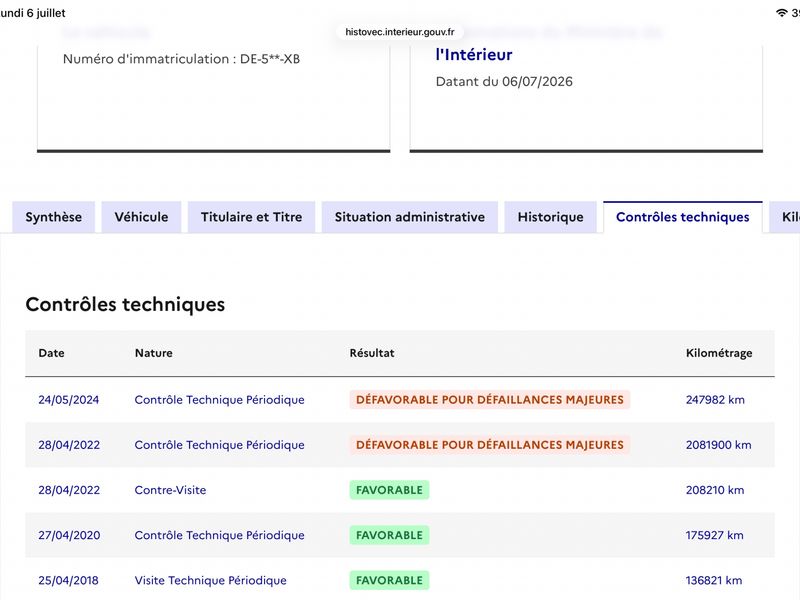Click the Kilométrage column header
800x600 pixels.
pos(719,353)
